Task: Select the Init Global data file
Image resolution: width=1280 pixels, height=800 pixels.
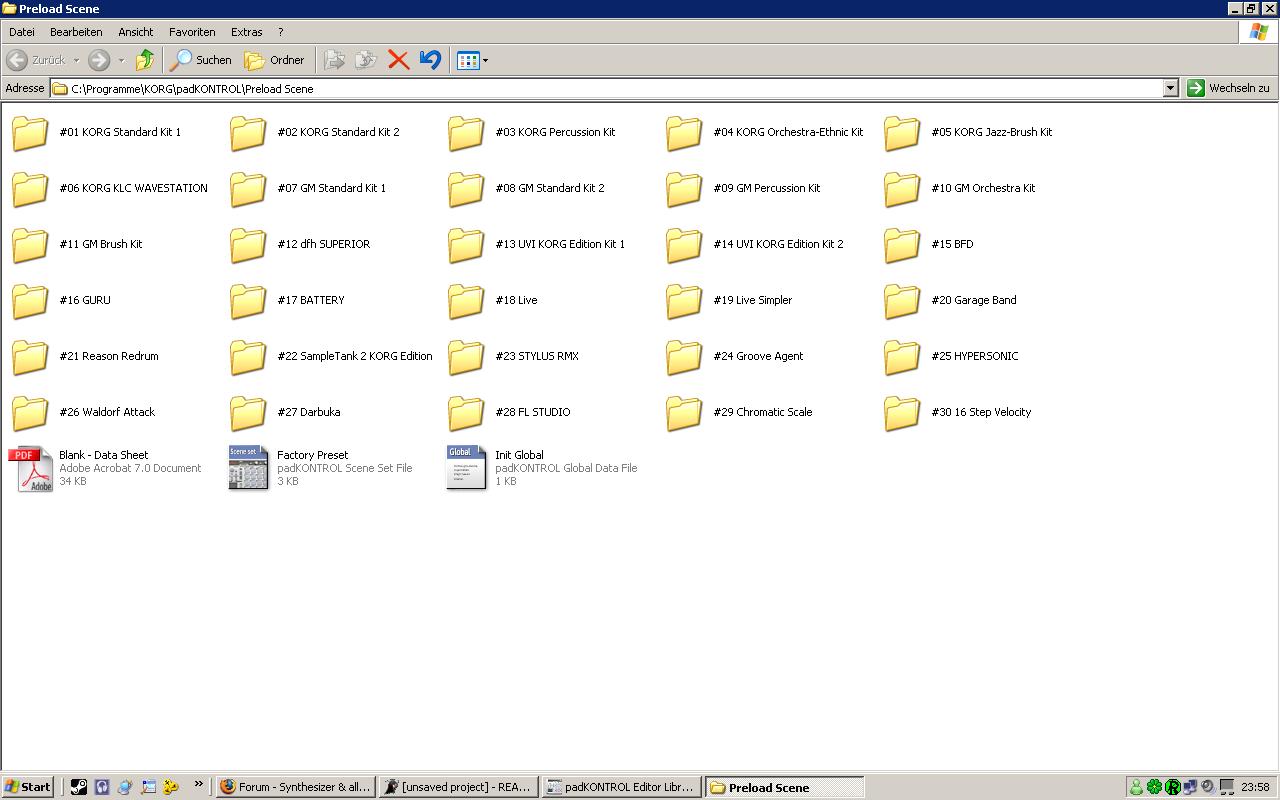Action: tap(541, 468)
